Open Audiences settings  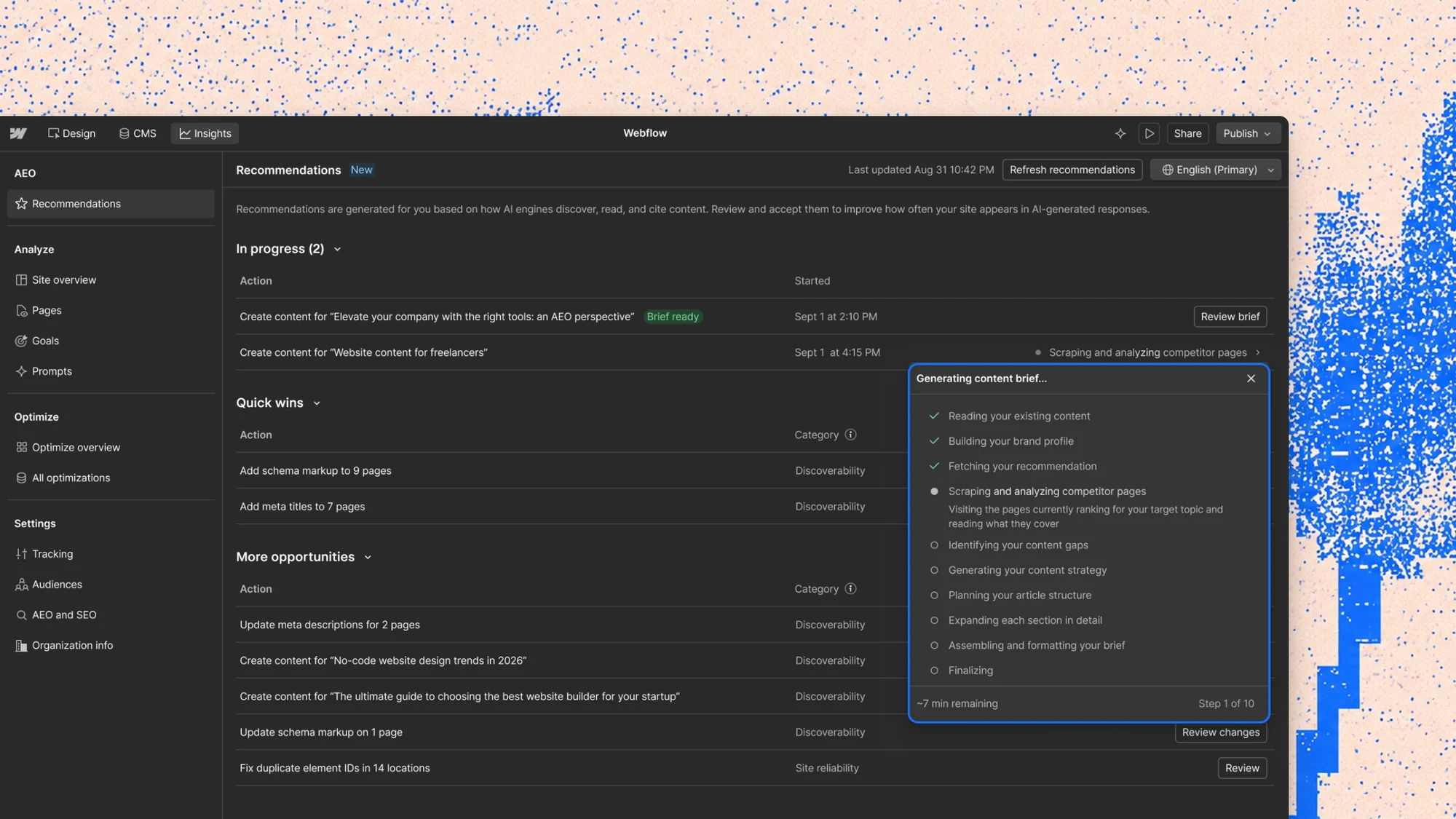111,585
